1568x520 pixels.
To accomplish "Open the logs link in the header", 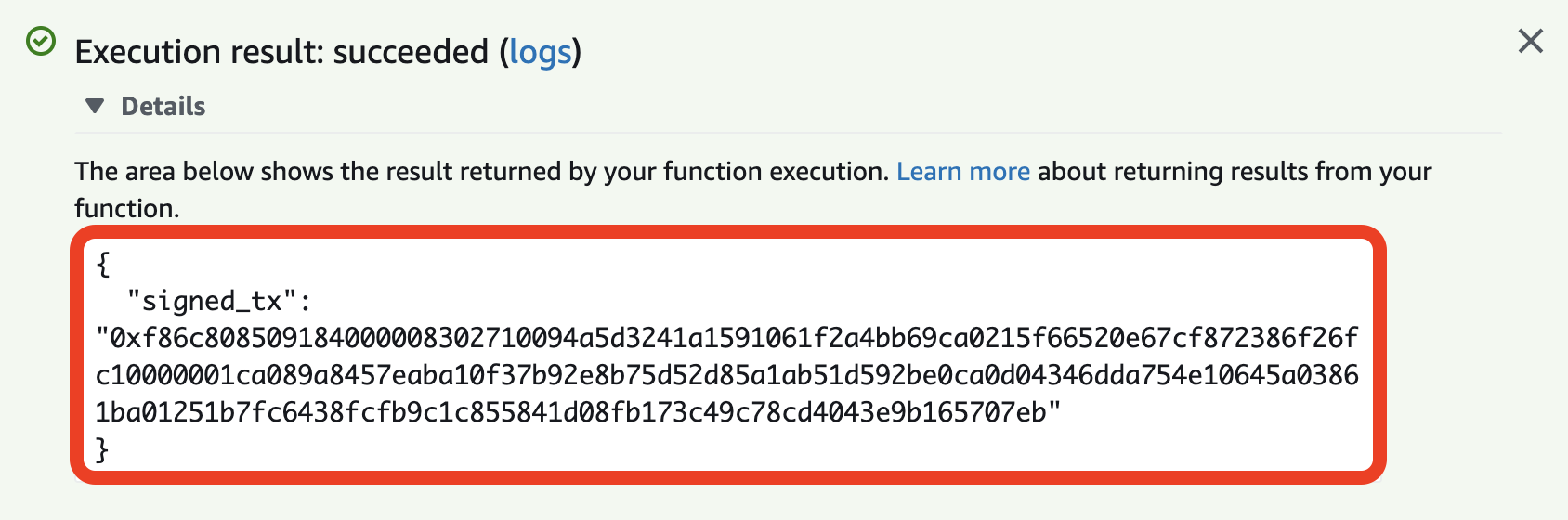I will (x=540, y=52).
